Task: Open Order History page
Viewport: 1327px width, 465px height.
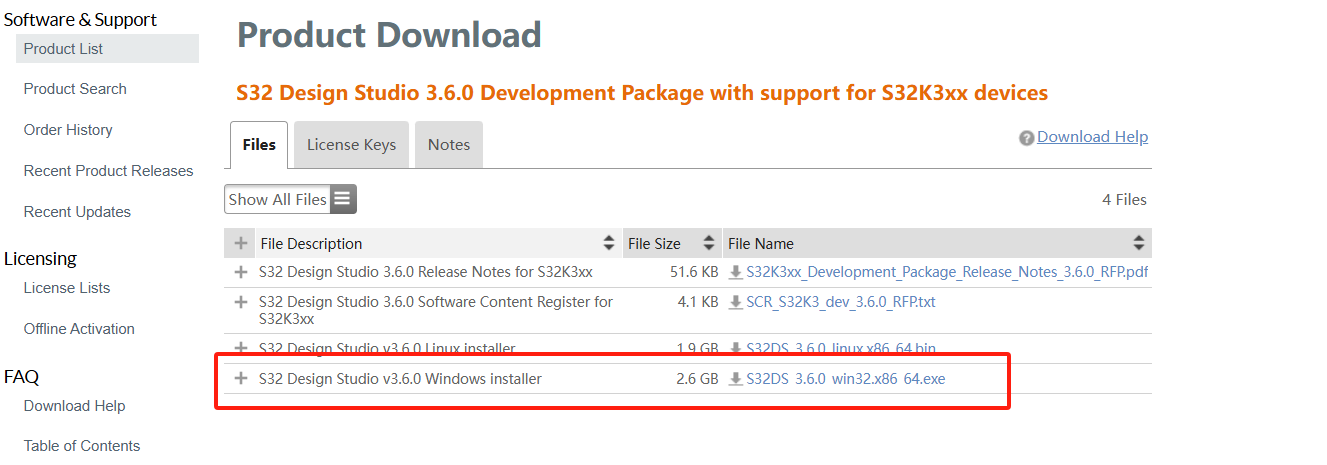Action: (x=68, y=130)
